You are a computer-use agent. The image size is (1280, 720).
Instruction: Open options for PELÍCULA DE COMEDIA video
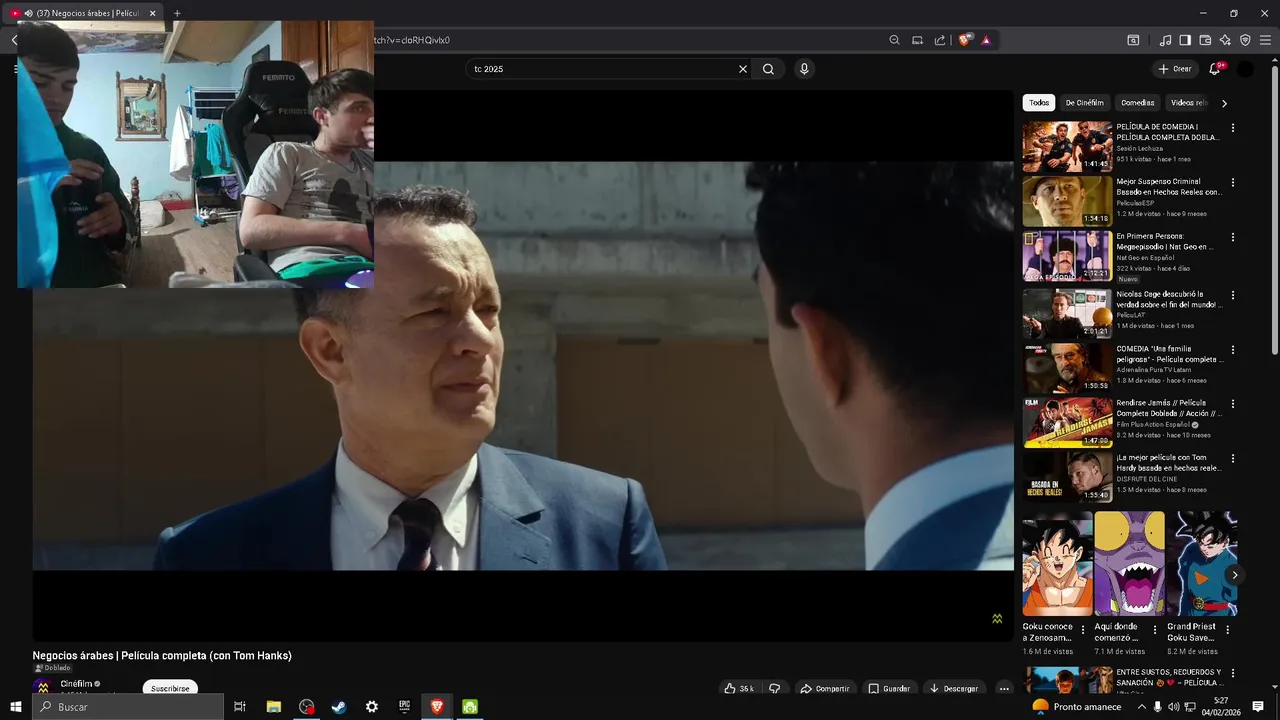pos(1232,128)
